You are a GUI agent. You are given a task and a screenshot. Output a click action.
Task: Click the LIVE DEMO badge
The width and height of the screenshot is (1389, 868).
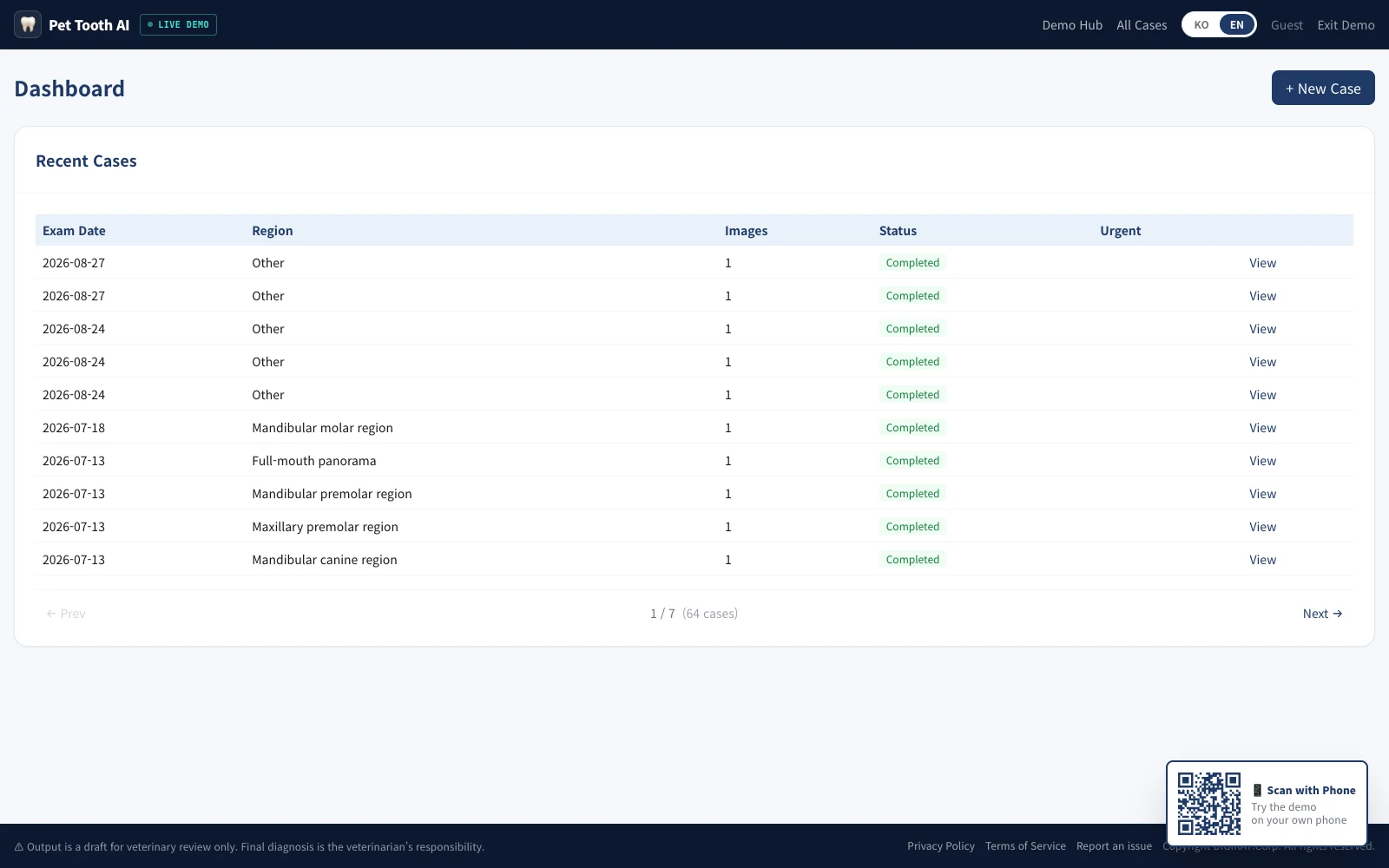(x=178, y=25)
